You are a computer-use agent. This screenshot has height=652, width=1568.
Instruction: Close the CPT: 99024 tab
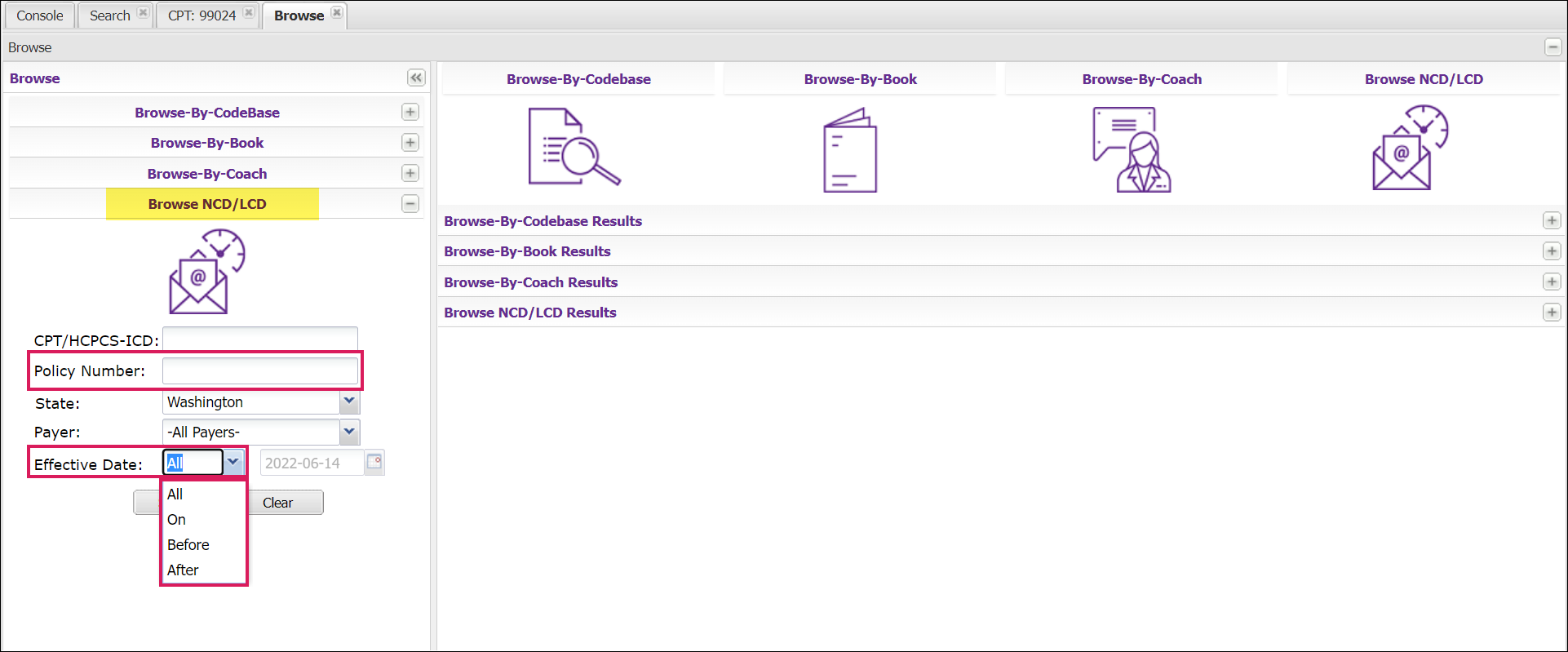pos(249,13)
